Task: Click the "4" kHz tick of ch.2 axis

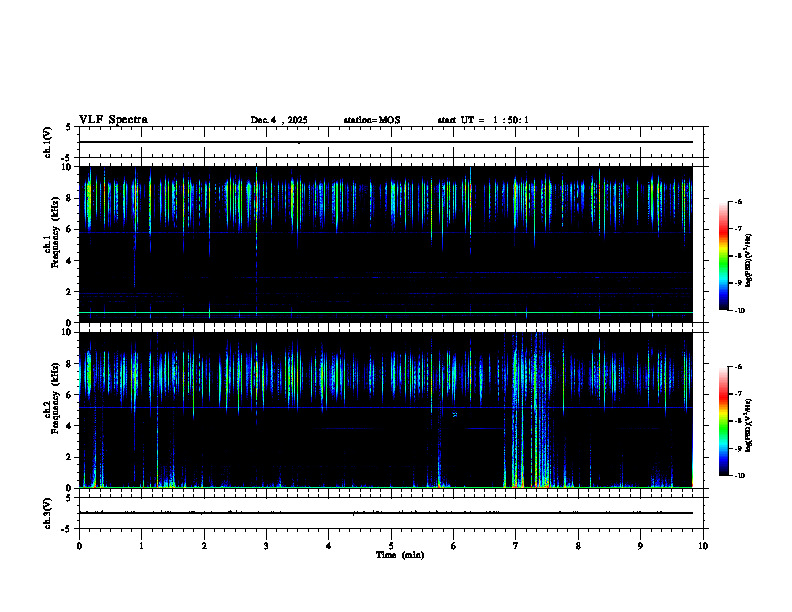Action: (x=69, y=426)
